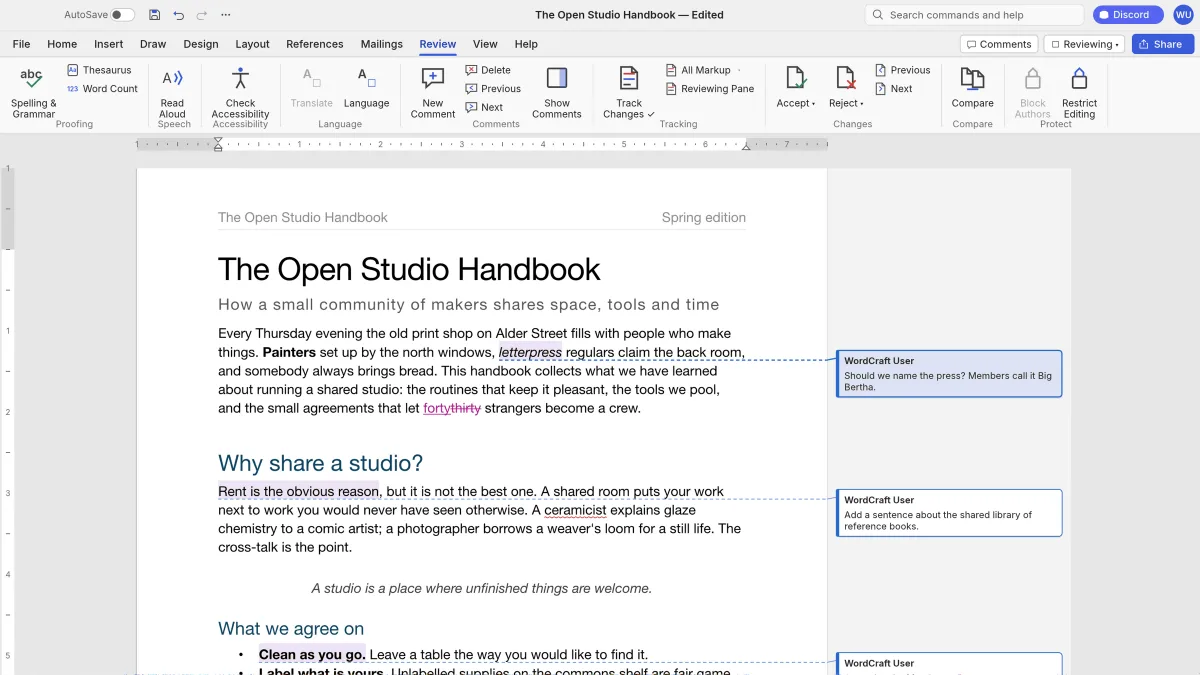The width and height of the screenshot is (1200, 675).
Task: Open the more options ellipsis in title bar
Action: (226, 15)
